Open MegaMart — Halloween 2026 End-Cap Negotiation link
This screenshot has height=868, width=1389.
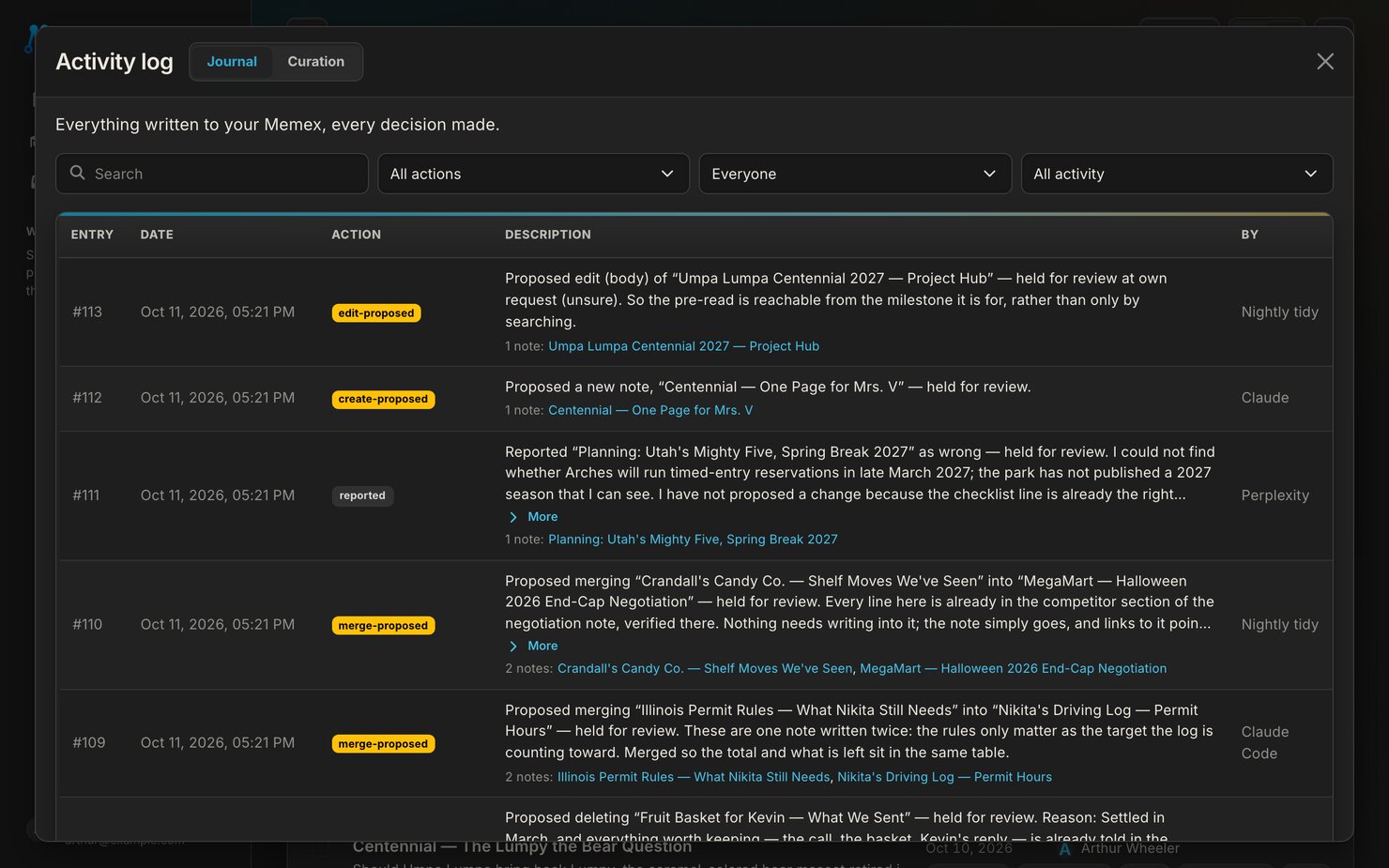pyautogui.click(x=1014, y=669)
